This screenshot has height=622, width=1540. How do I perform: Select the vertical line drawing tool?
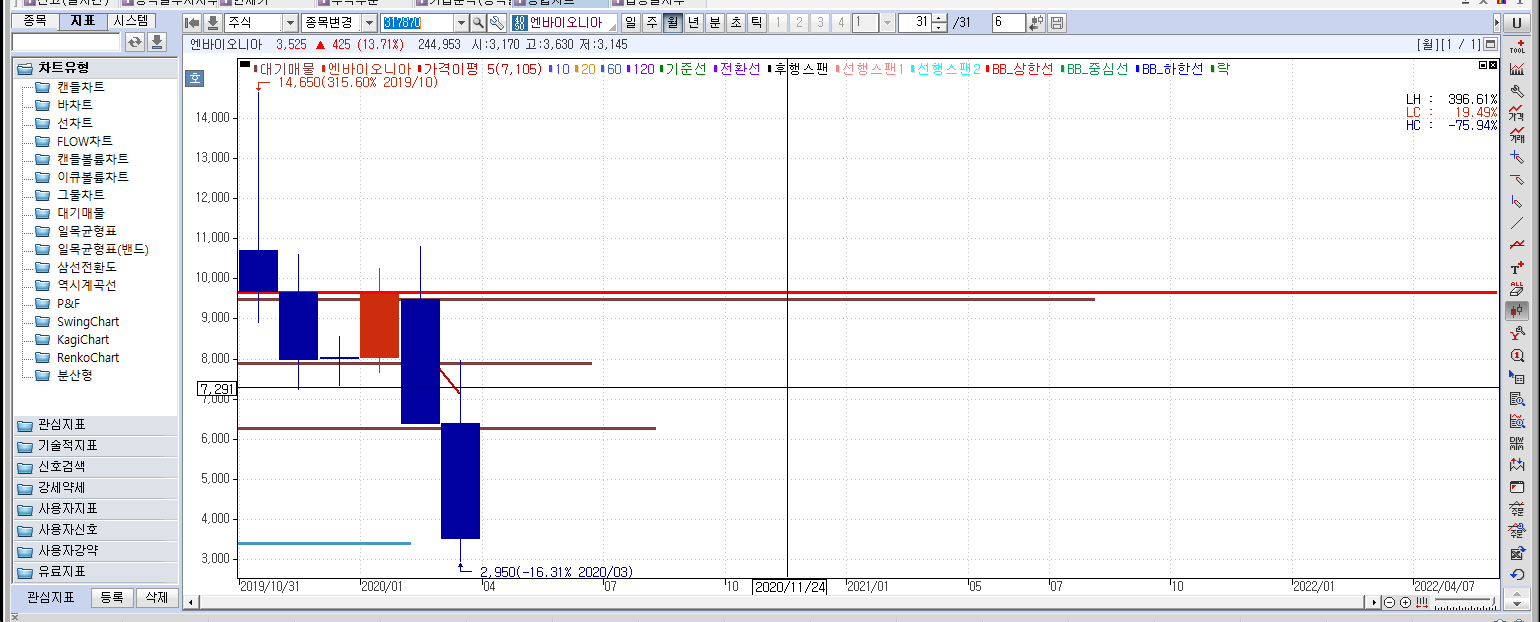click(x=1517, y=201)
